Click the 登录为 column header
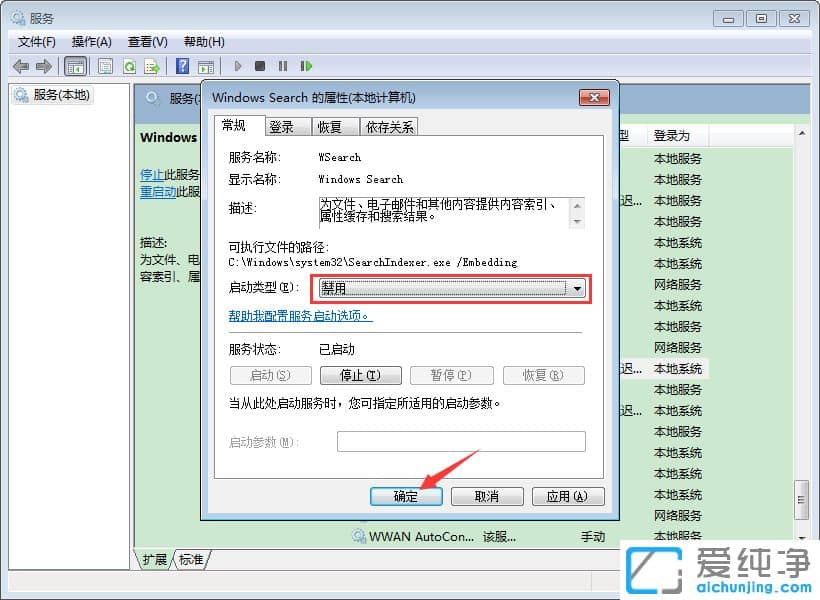Image resolution: width=820 pixels, height=600 pixels. pos(677,136)
